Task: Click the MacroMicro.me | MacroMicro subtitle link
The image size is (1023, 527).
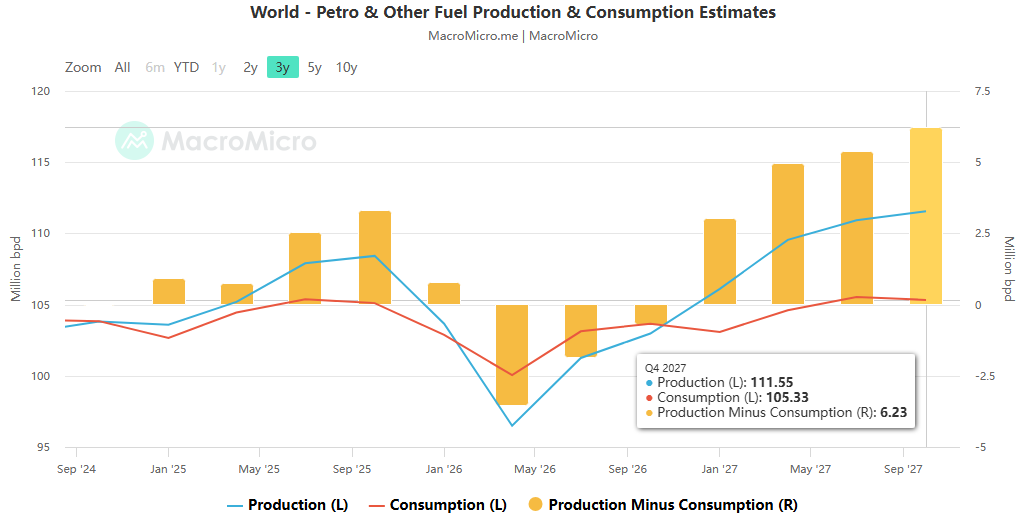Action: [513, 36]
